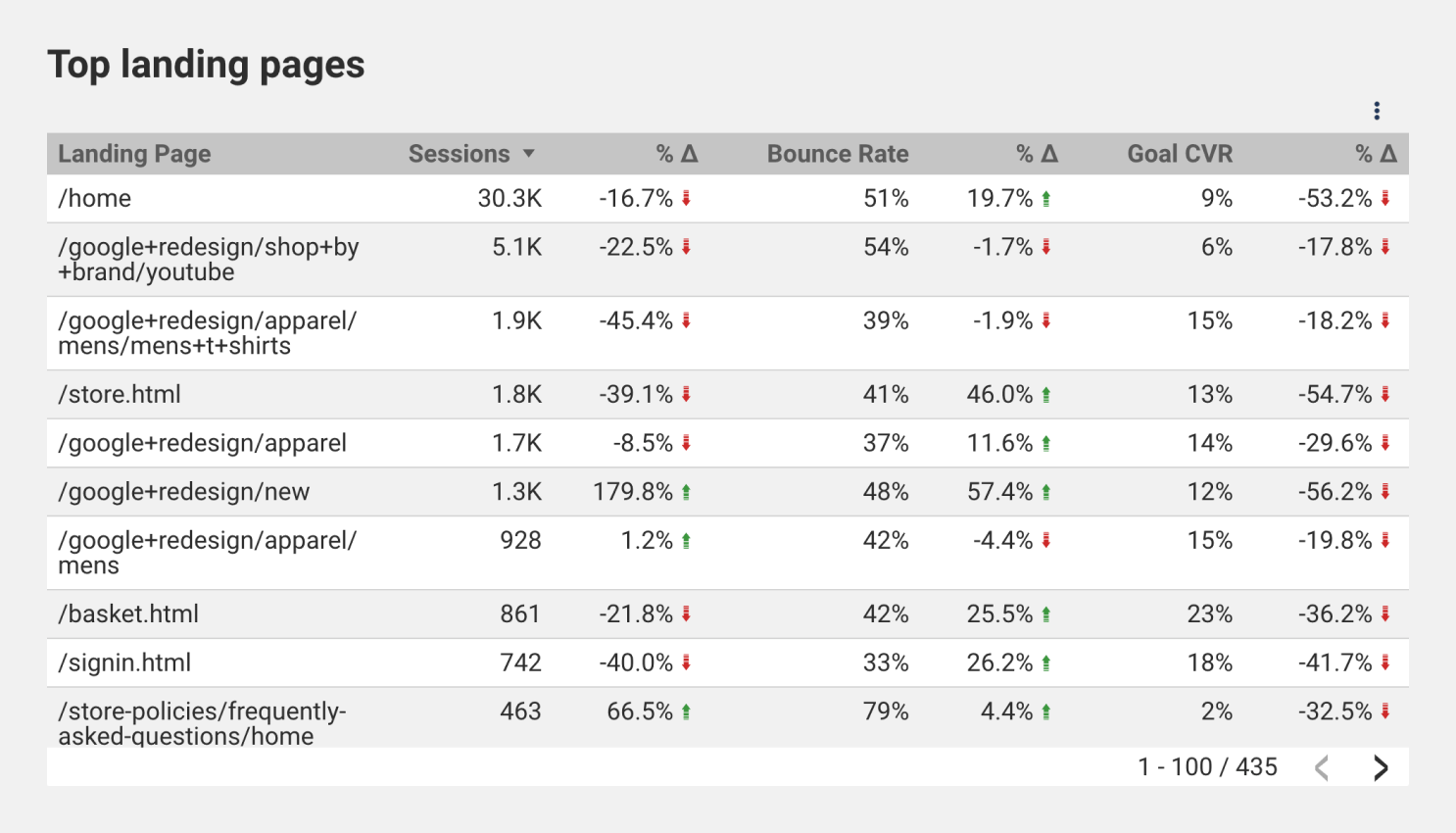This screenshot has width=1456, height=833.
Task: Click the 1 - 100 / 435 pagination label
Action: coord(1207,767)
